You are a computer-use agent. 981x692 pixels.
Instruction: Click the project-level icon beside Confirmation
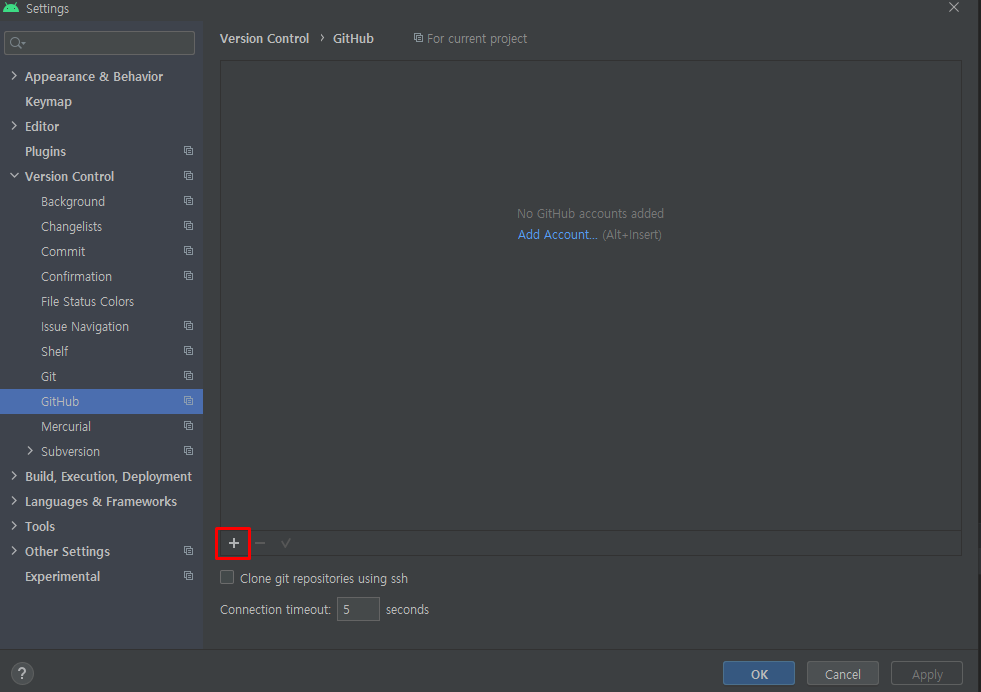pyautogui.click(x=188, y=276)
